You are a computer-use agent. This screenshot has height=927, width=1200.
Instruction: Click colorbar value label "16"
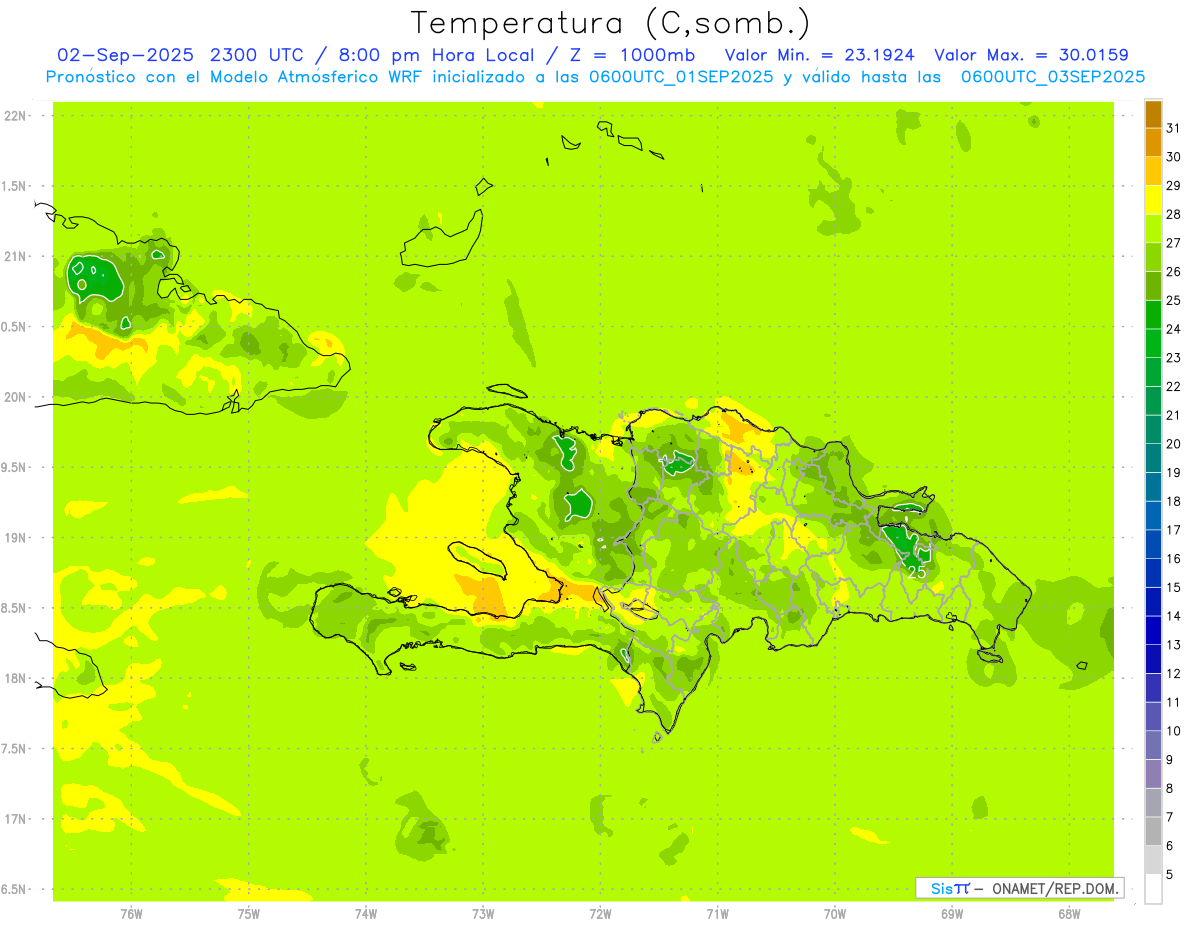[1173, 559]
